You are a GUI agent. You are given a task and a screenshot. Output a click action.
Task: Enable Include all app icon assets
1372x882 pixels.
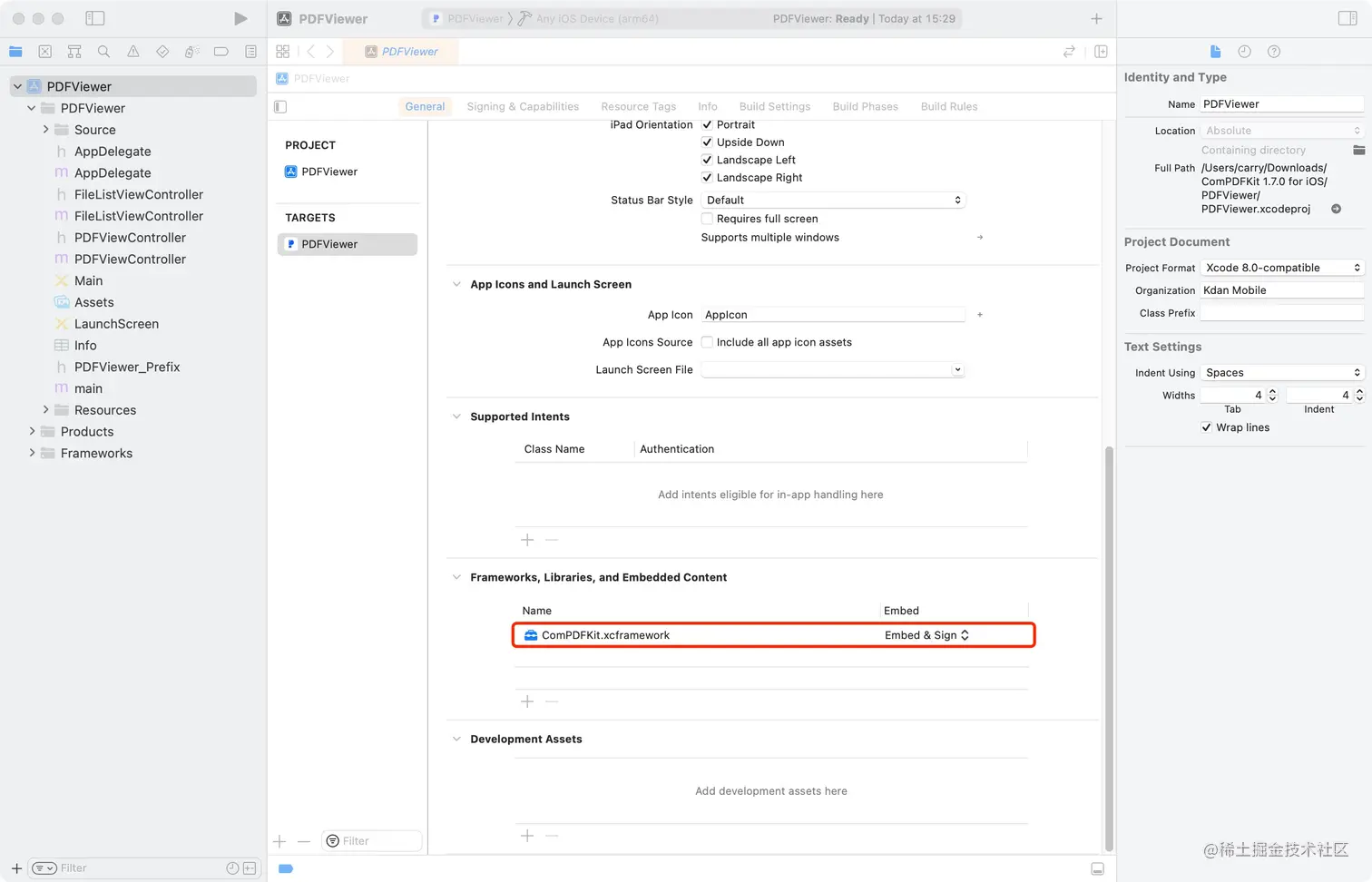tap(707, 342)
